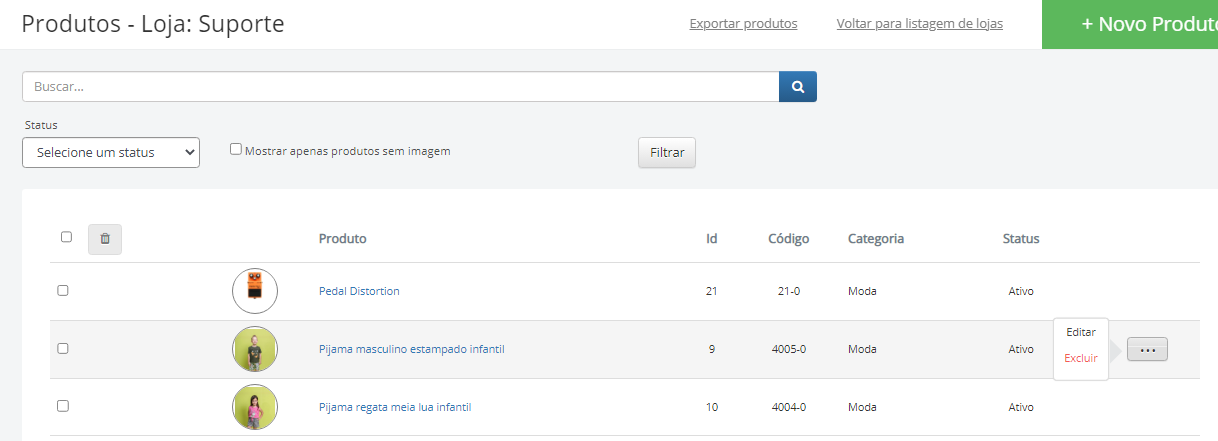Image resolution: width=1218 pixels, height=441 pixels.
Task: Click the Pijama regata product thumbnail
Action: point(255,407)
